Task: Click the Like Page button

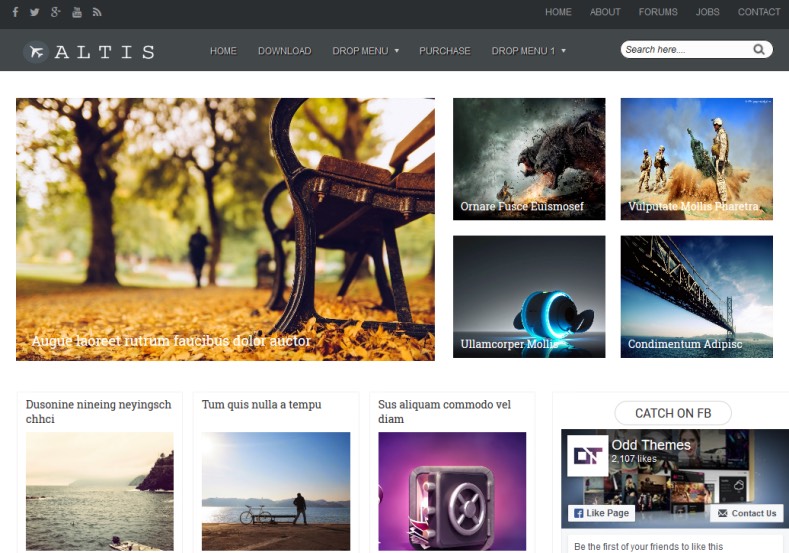Action: (x=601, y=513)
